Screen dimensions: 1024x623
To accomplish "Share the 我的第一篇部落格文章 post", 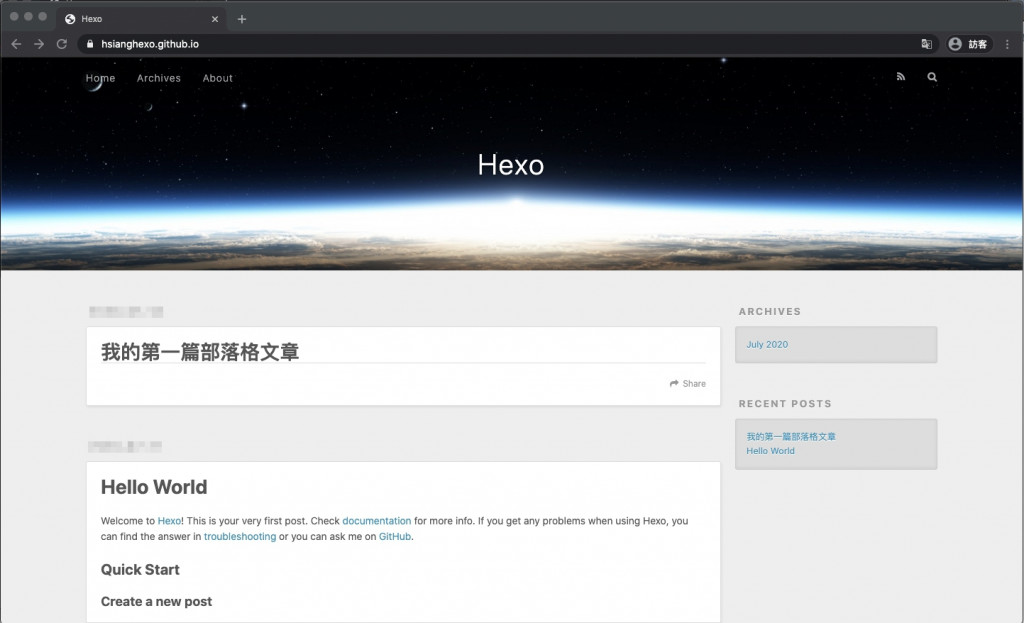I will [x=688, y=383].
